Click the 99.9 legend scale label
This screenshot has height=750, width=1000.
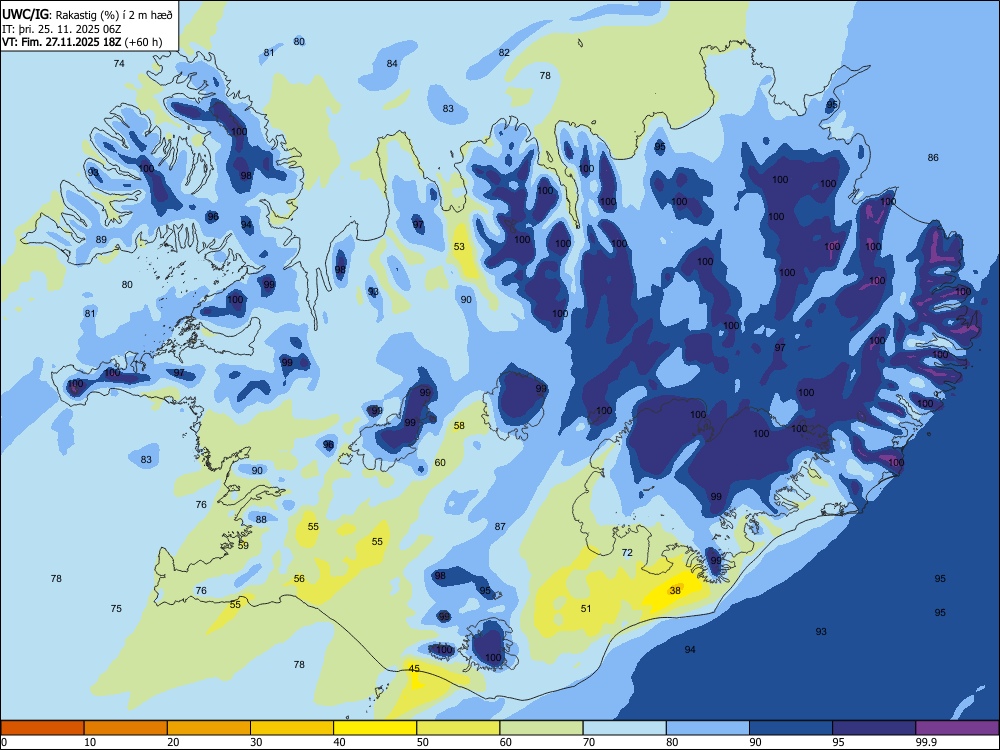pyautogui.click(x=925, y=742)
